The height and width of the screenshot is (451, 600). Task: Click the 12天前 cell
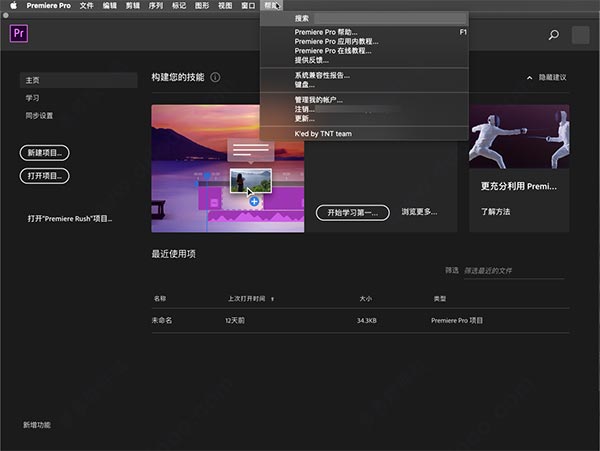click(235, 321)
